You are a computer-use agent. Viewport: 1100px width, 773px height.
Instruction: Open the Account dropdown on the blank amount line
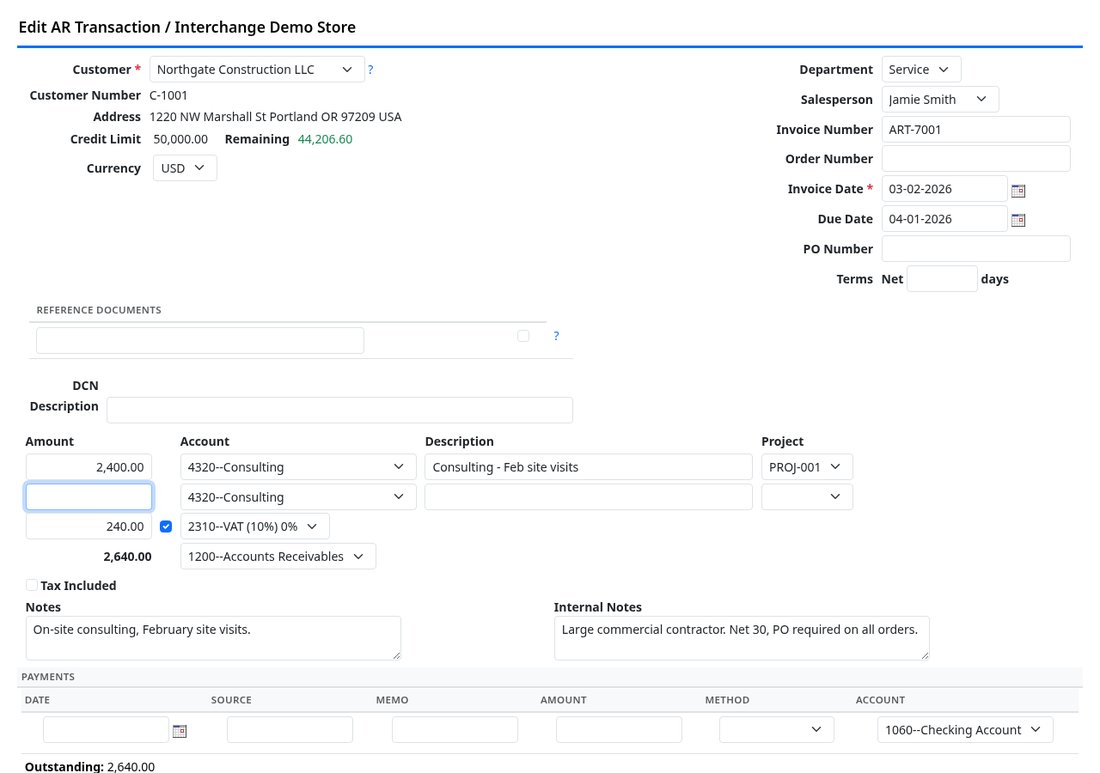(x=298, y=497)
